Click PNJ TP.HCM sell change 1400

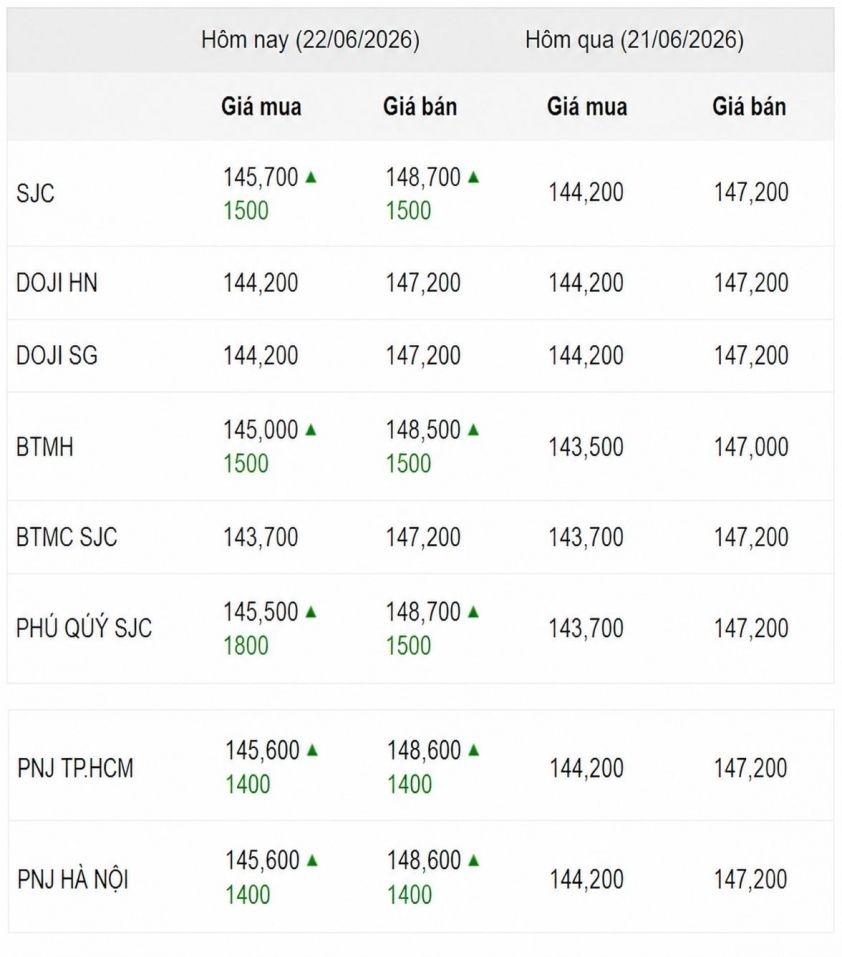click(x=409, y=784)
